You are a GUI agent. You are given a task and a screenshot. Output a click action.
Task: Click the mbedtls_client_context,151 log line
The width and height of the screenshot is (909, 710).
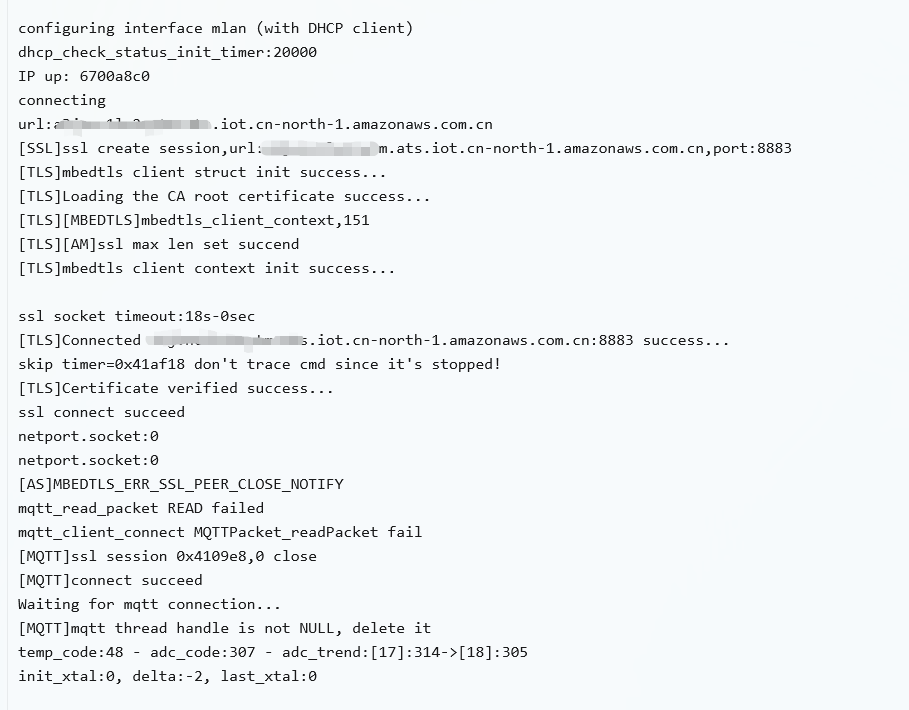[194, 220]
